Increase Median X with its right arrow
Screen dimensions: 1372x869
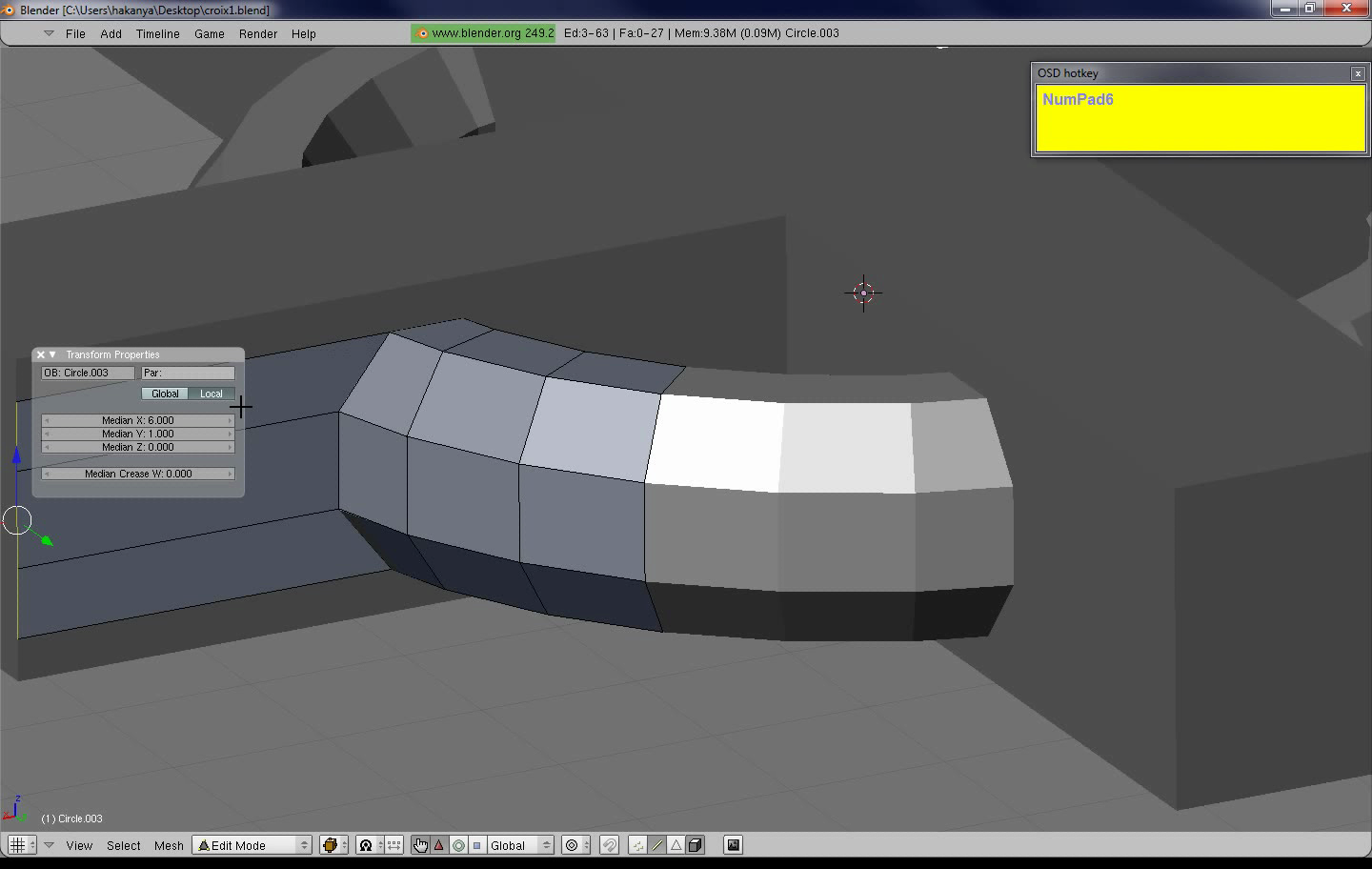coord(230,420)
